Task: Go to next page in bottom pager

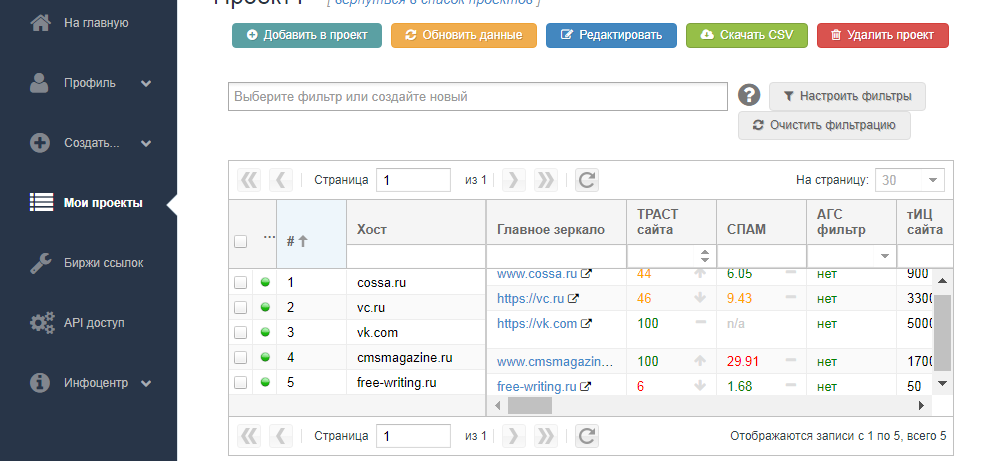Action: (x=514, y=437)
